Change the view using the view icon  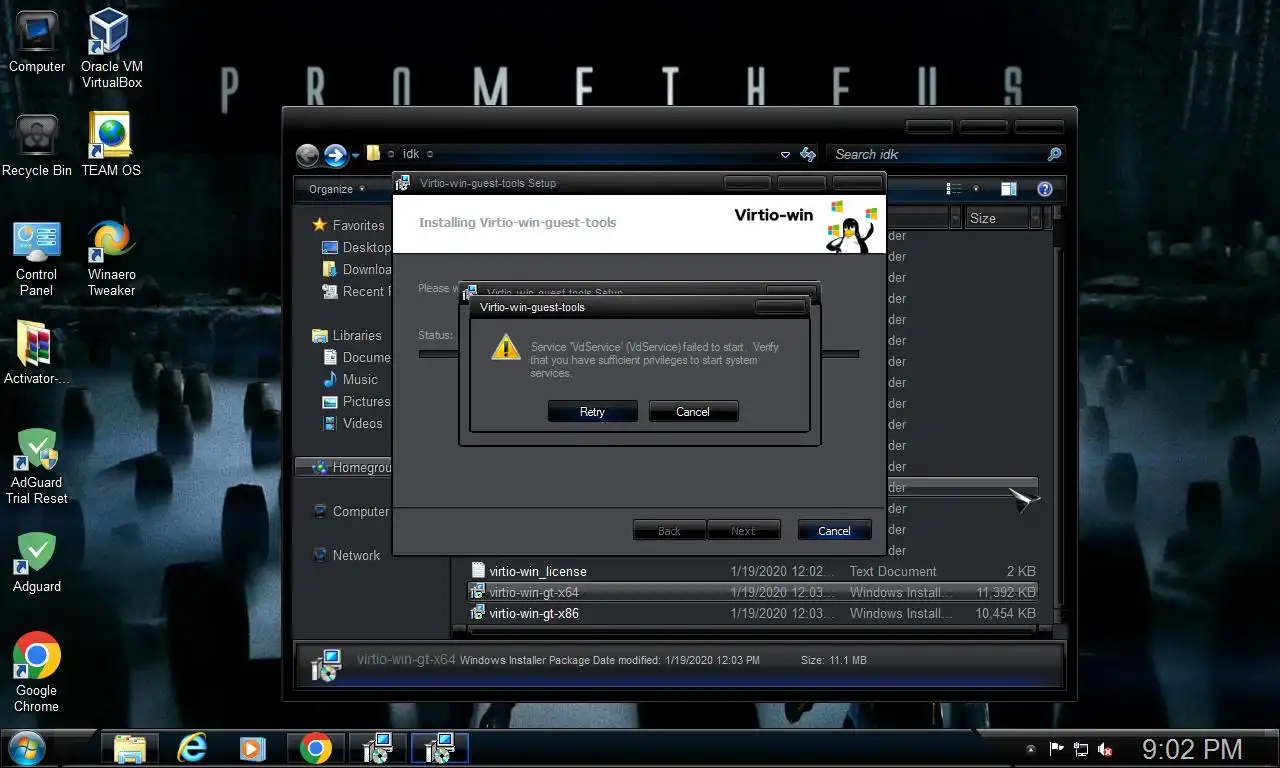coord(954,189)
